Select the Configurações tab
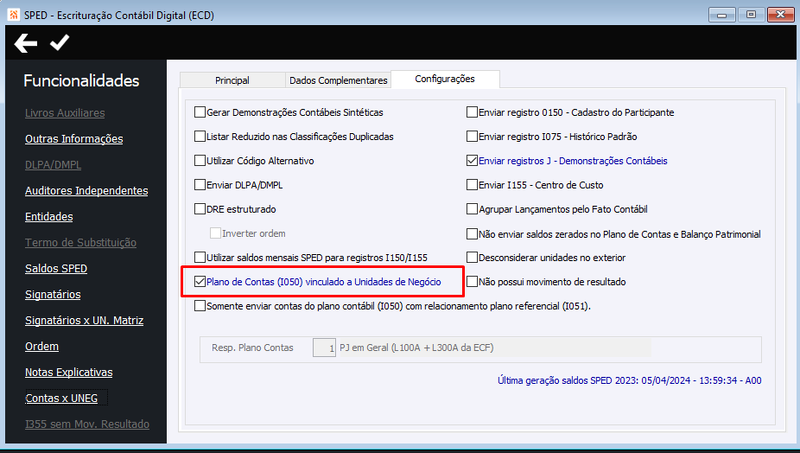The width and height of the screenshot is (800, 453). pyautogui.click(x=445, y=79)
